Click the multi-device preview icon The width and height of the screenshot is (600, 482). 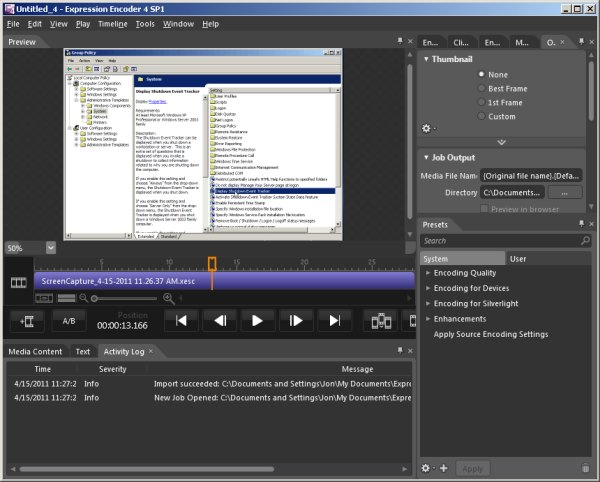click(381, 321)
